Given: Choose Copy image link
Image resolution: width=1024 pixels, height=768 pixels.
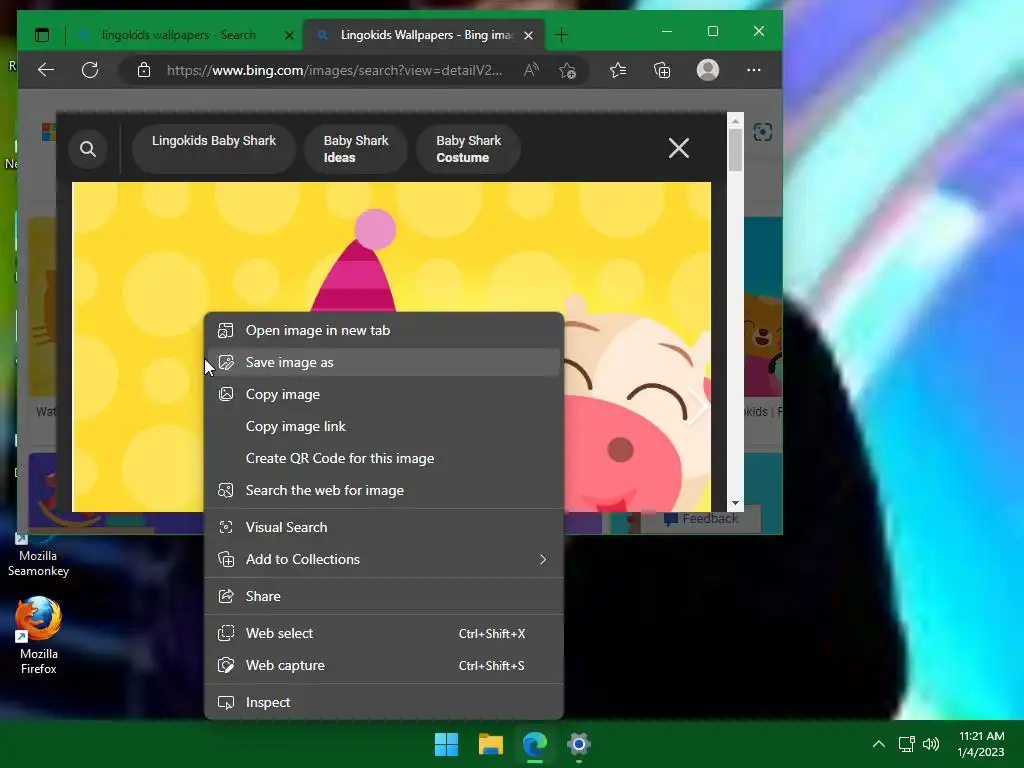Looking at the screenshot, I should click(x=383, y=426).
